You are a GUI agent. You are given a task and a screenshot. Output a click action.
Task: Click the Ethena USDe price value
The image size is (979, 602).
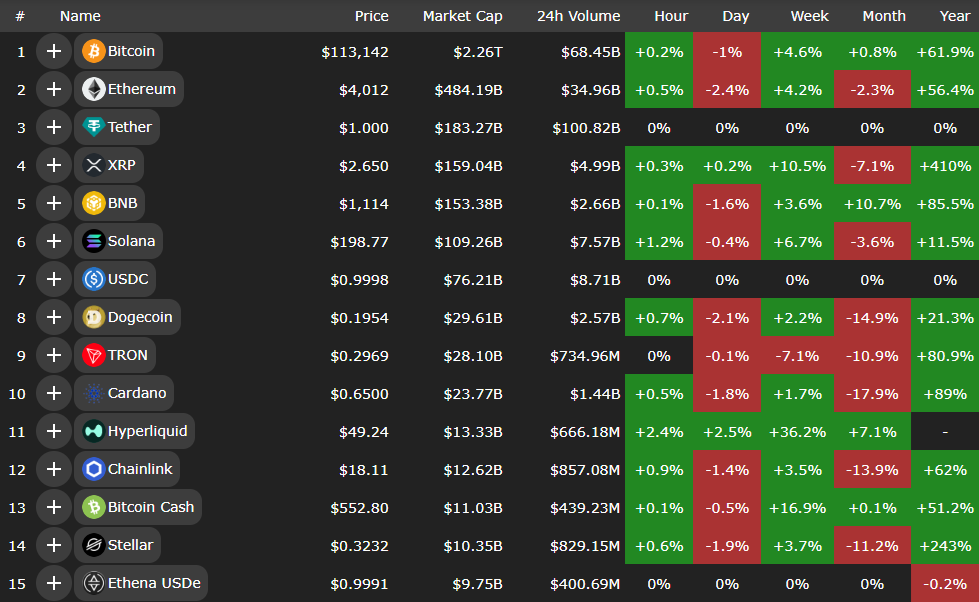[360, 583]
